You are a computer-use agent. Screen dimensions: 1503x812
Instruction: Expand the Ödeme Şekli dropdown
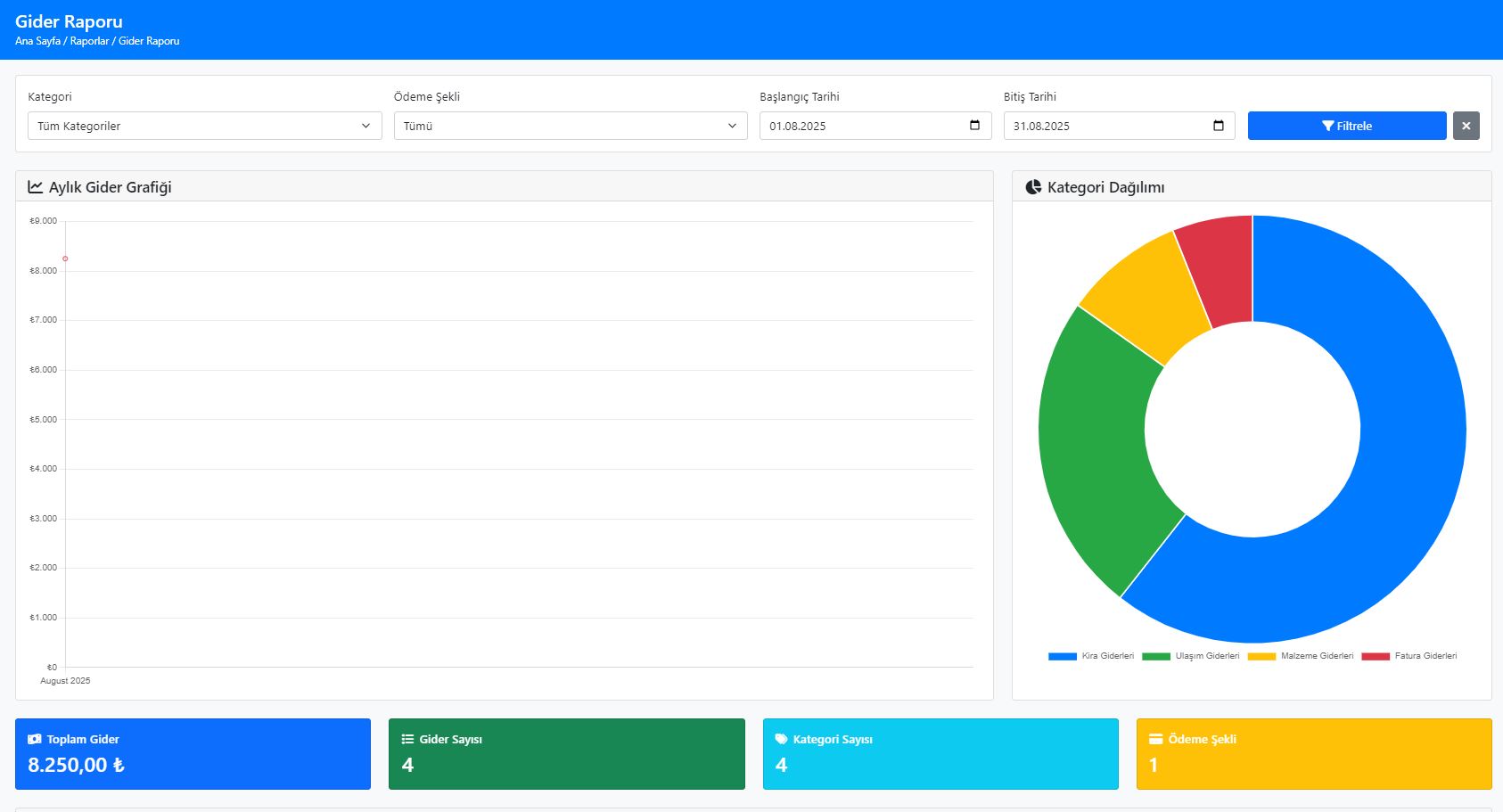(571, 126)
